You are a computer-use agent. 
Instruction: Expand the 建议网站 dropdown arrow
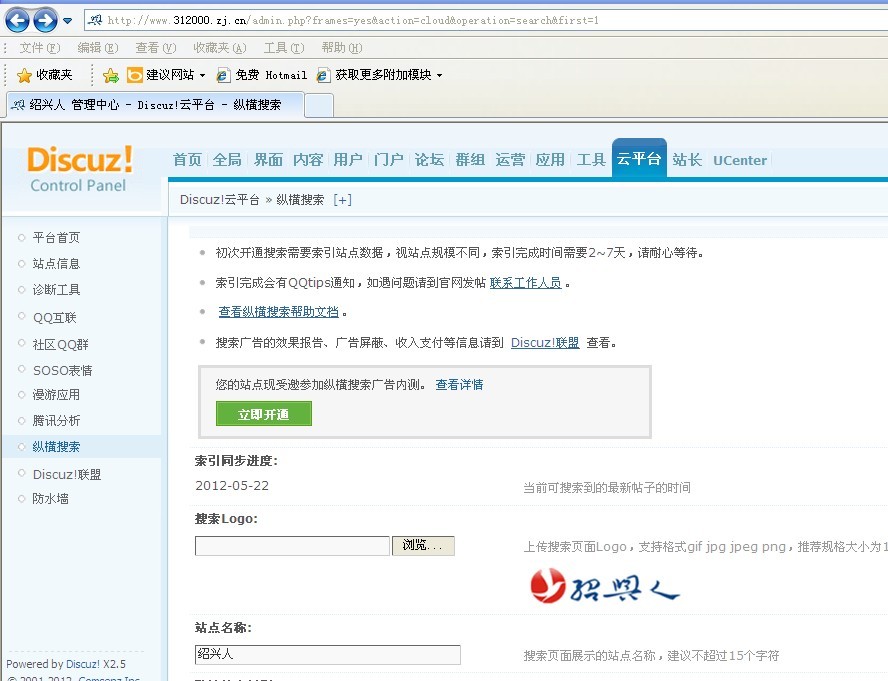click(x=202, y=75)
